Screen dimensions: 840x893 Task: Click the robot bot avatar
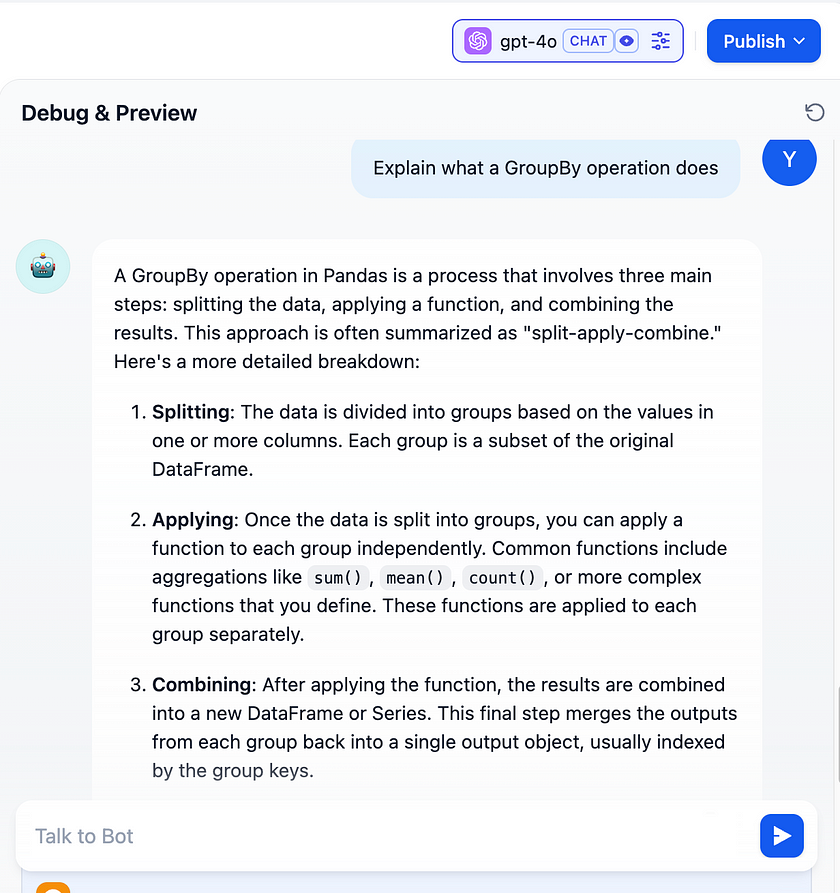[43, 267]
